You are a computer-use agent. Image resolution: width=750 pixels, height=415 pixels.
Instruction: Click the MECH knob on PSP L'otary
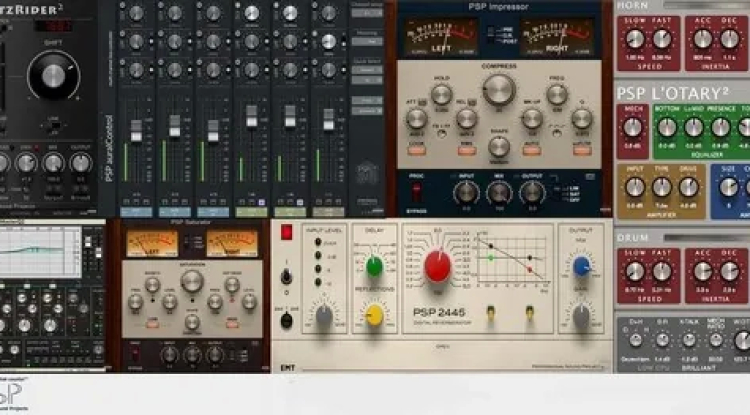pyautogui.click(x=632, y=127)
